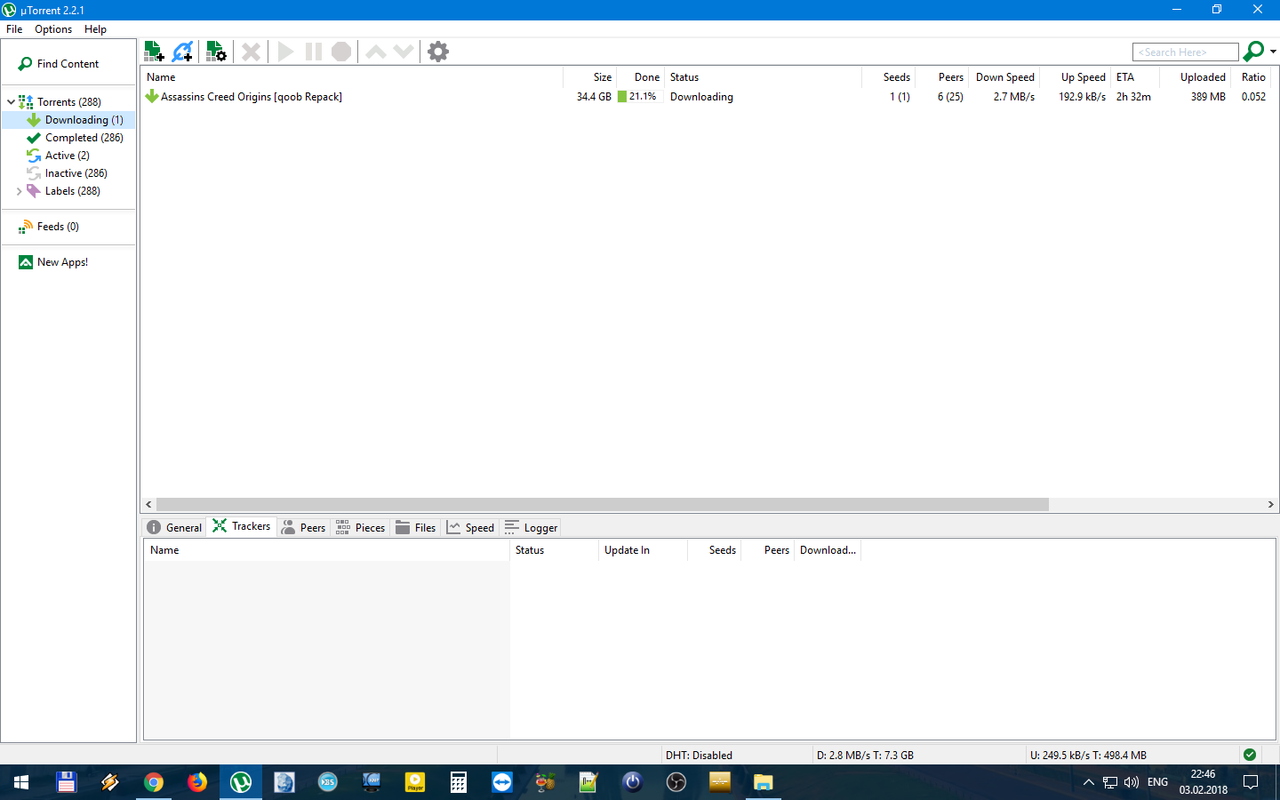Open TeamViewer from the taskbar

point(501,782)
